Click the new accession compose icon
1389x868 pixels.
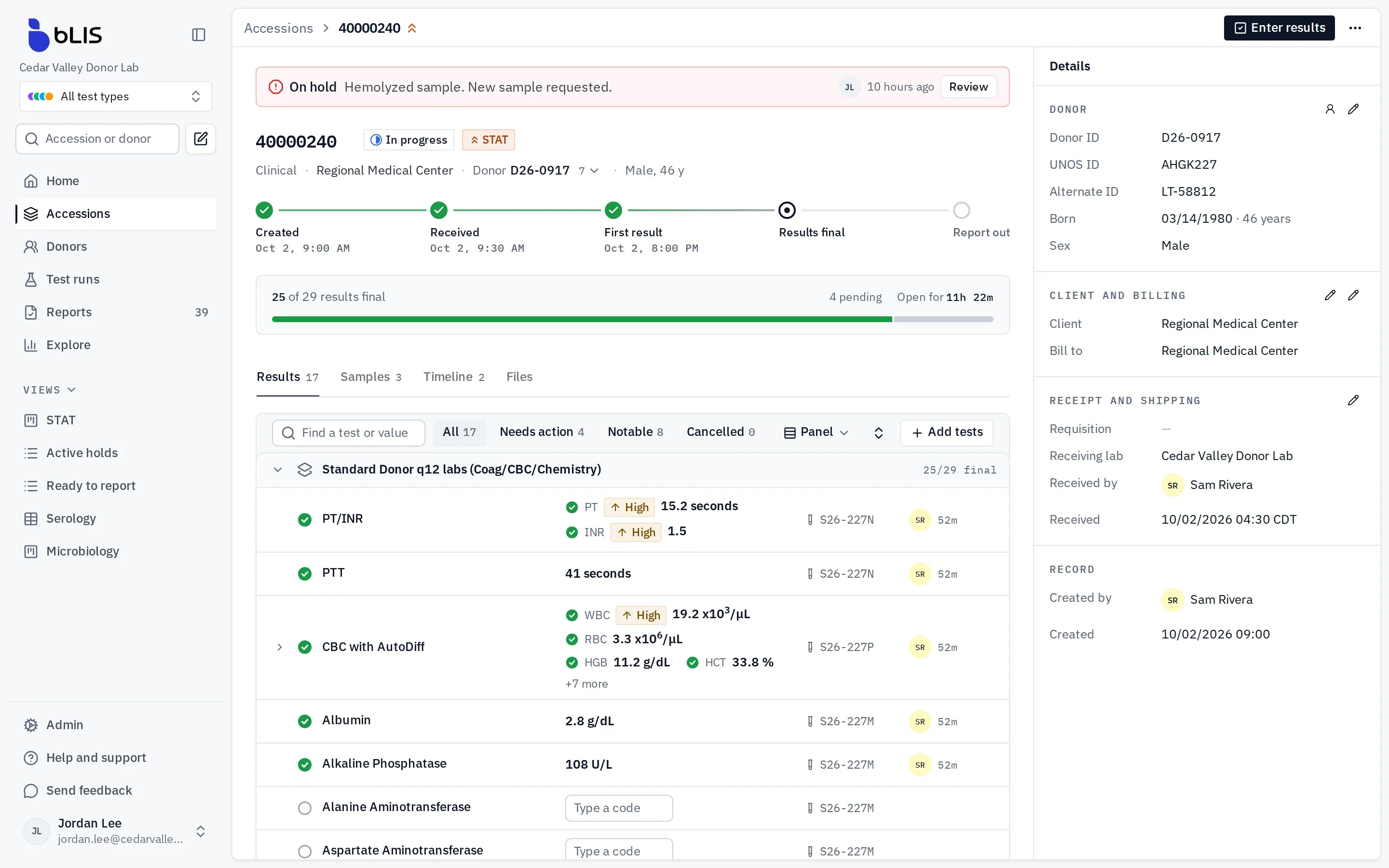(200, 138)
